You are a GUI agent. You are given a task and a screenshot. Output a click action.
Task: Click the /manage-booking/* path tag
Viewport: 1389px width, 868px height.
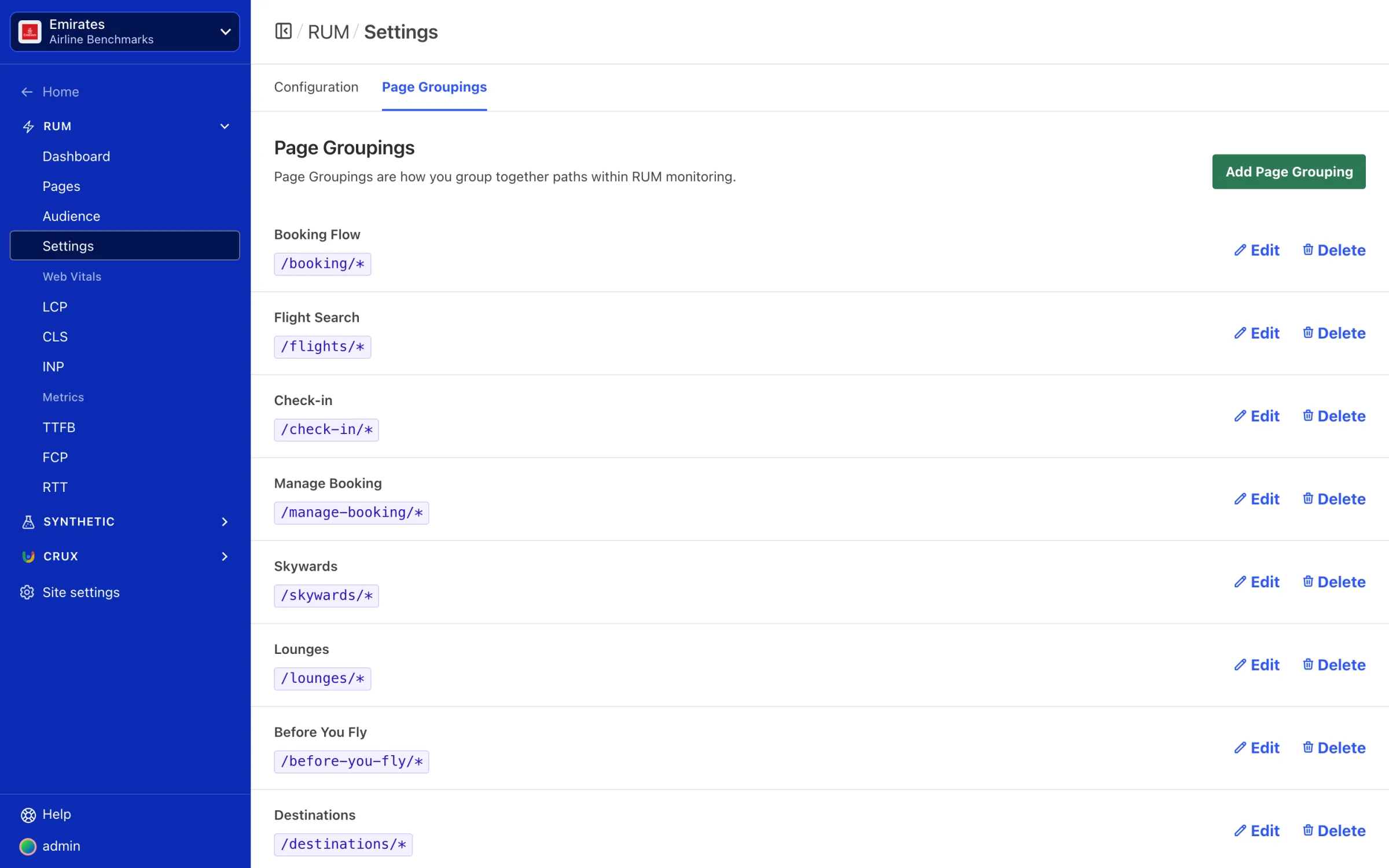(x=351, y=513)
